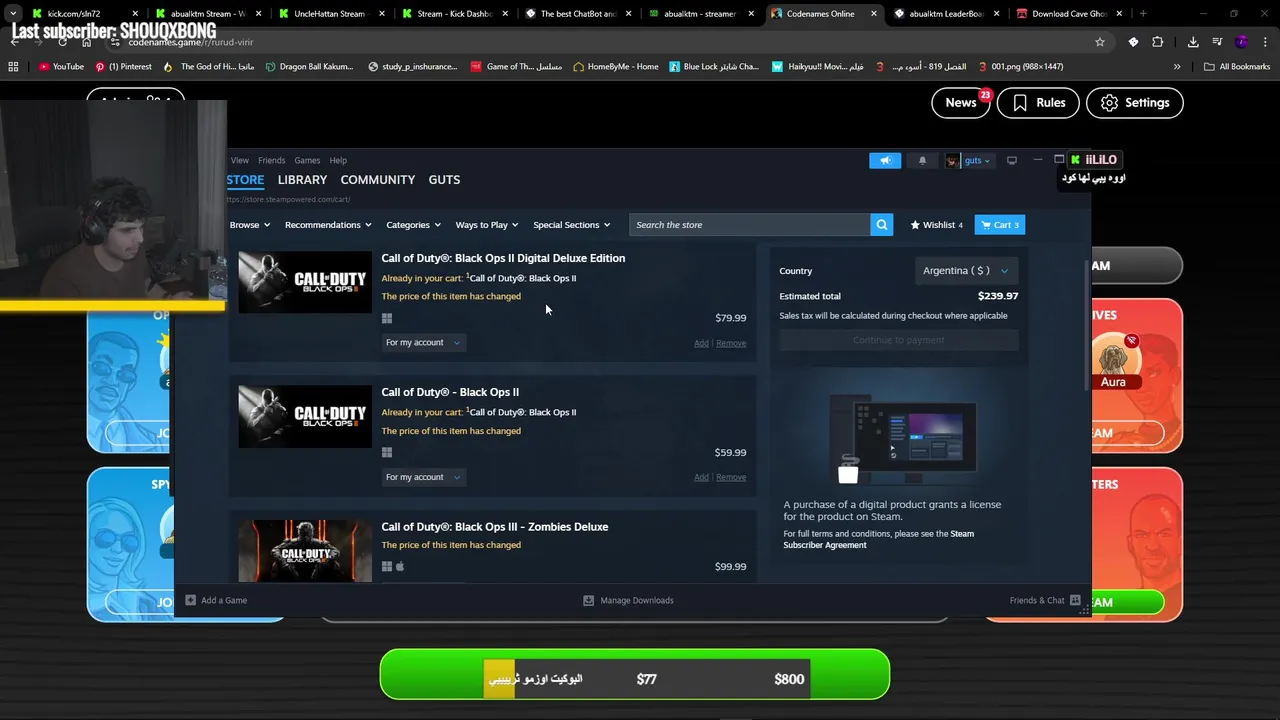Show hidden bookmarks overflow chevron
The image size is (1280, 720).
tap(1177, 67)
